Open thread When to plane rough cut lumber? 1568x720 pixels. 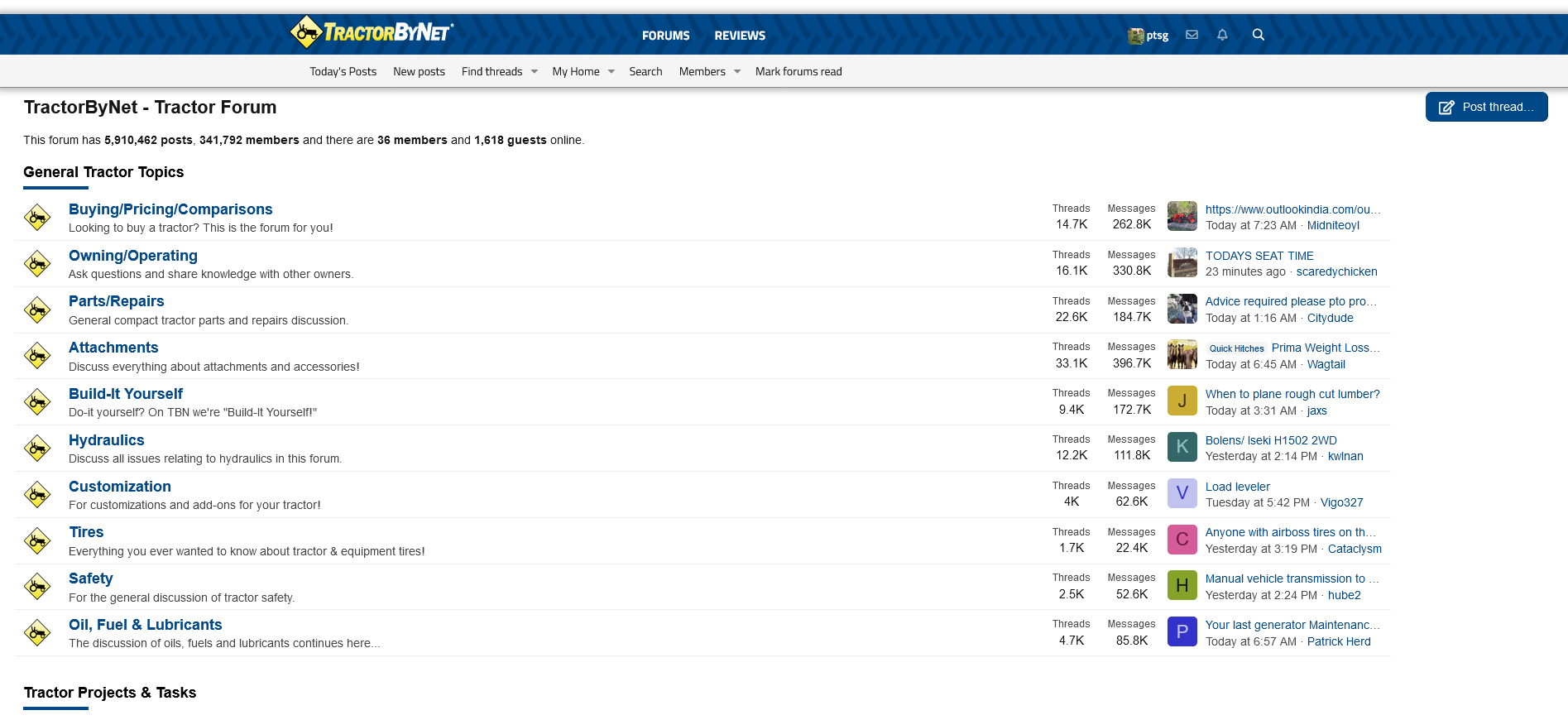(1292, 394)
